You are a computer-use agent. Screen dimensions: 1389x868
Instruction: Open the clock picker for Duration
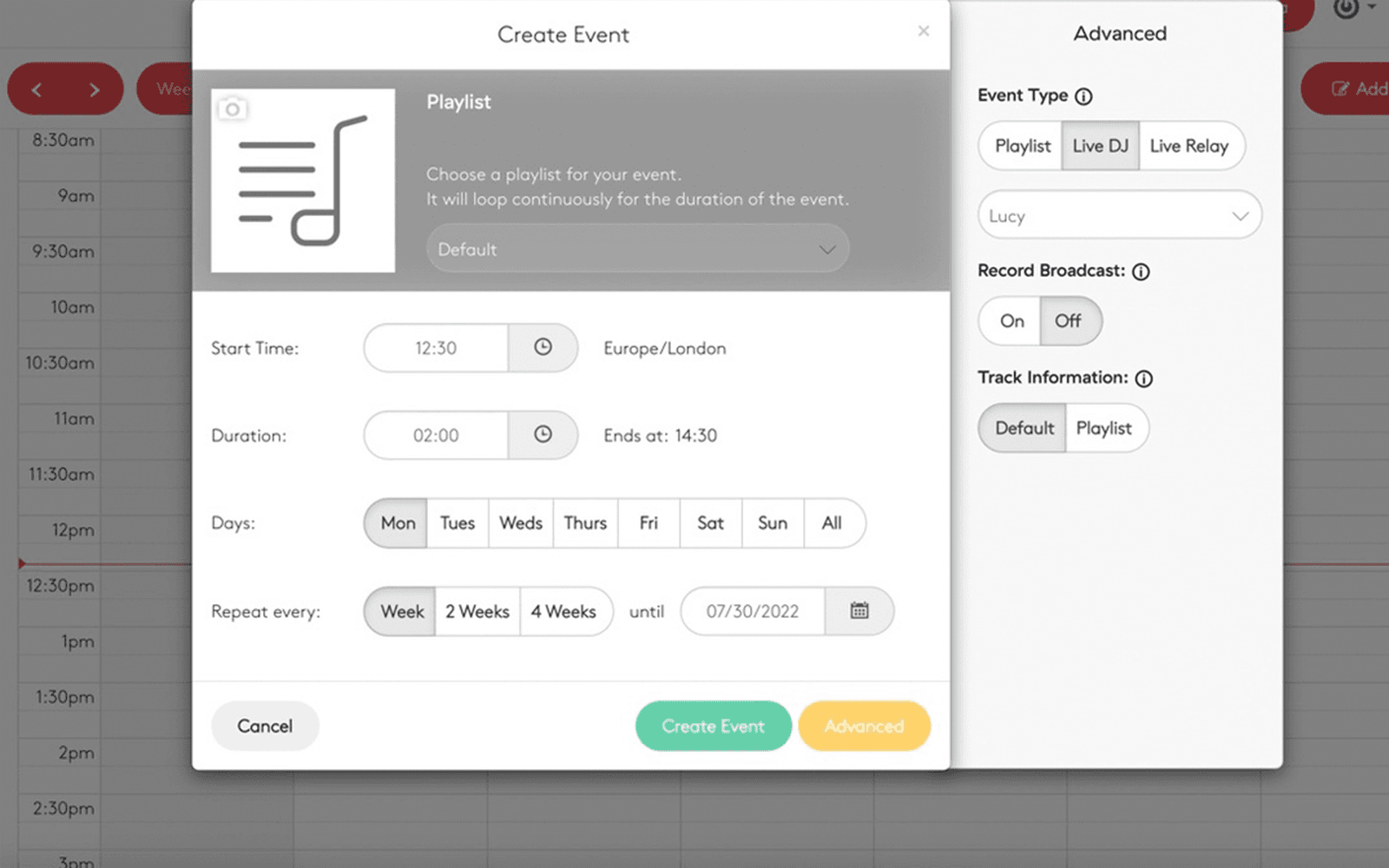click(x=543, y=435)
